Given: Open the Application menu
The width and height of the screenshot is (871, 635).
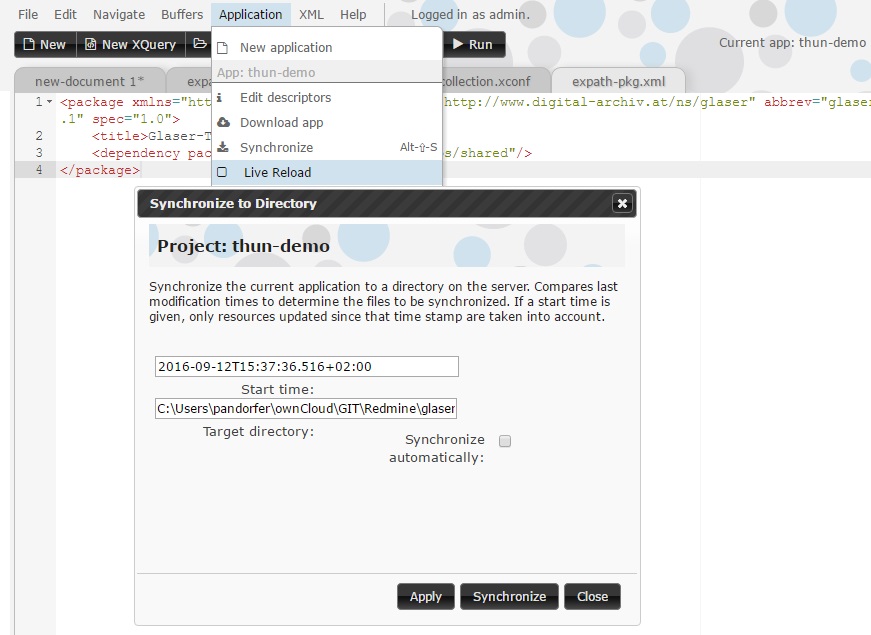Looking at the screenshot, I should pyautogui.click(x=251, y=14).
